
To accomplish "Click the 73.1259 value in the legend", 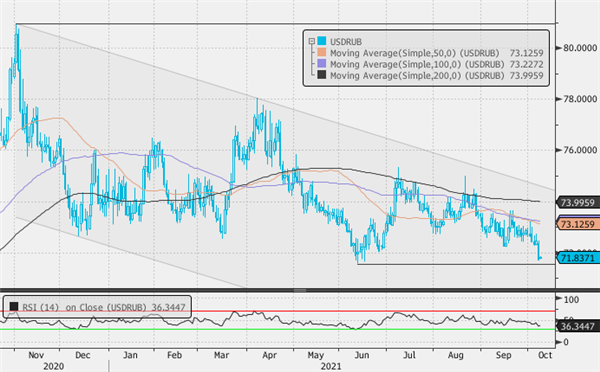I will point(527,53).
